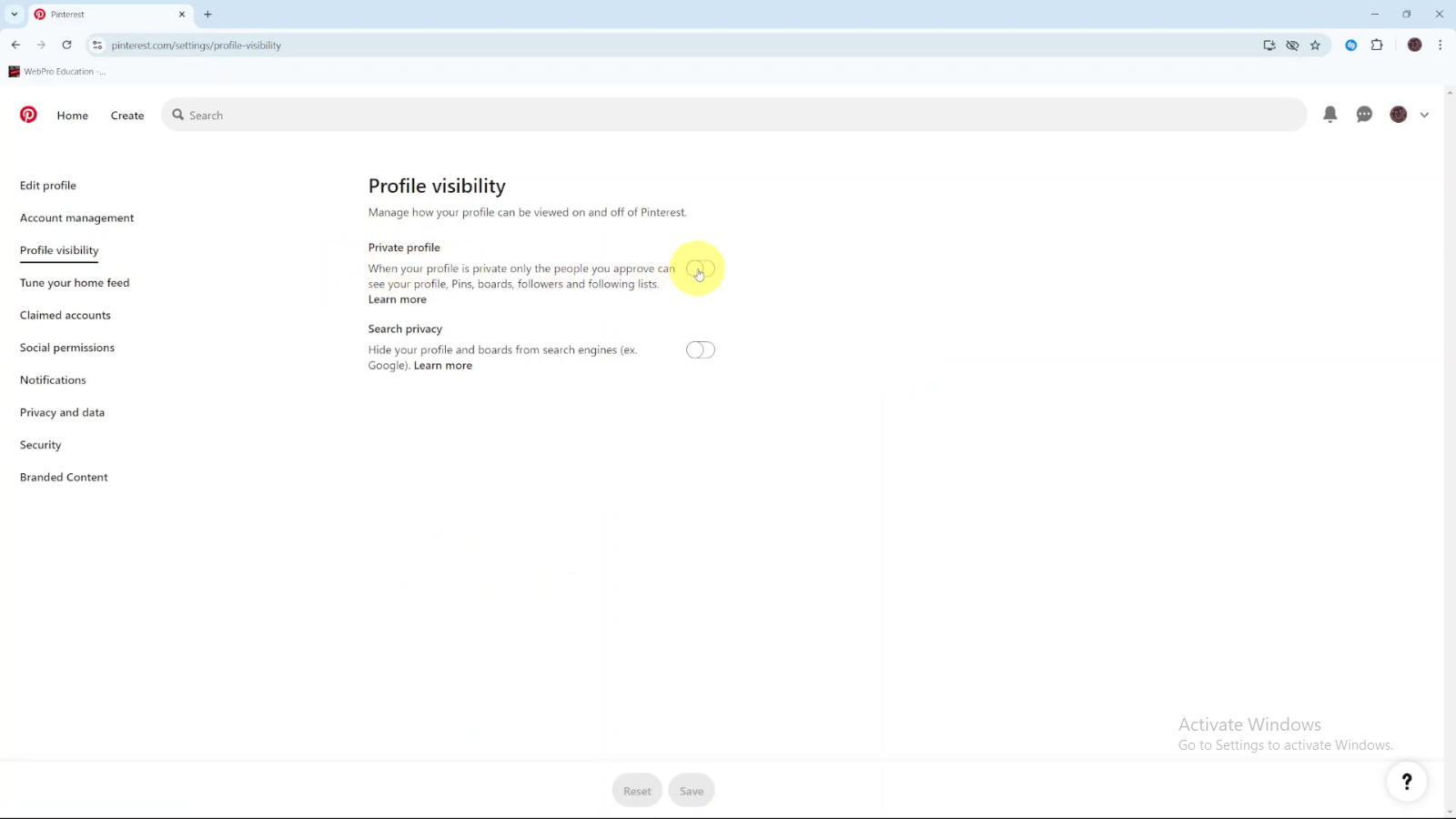The height and width of the screenshot is (819, 1456).
Task: Focus the Pinterest search field
Action: tap(733, 116)
